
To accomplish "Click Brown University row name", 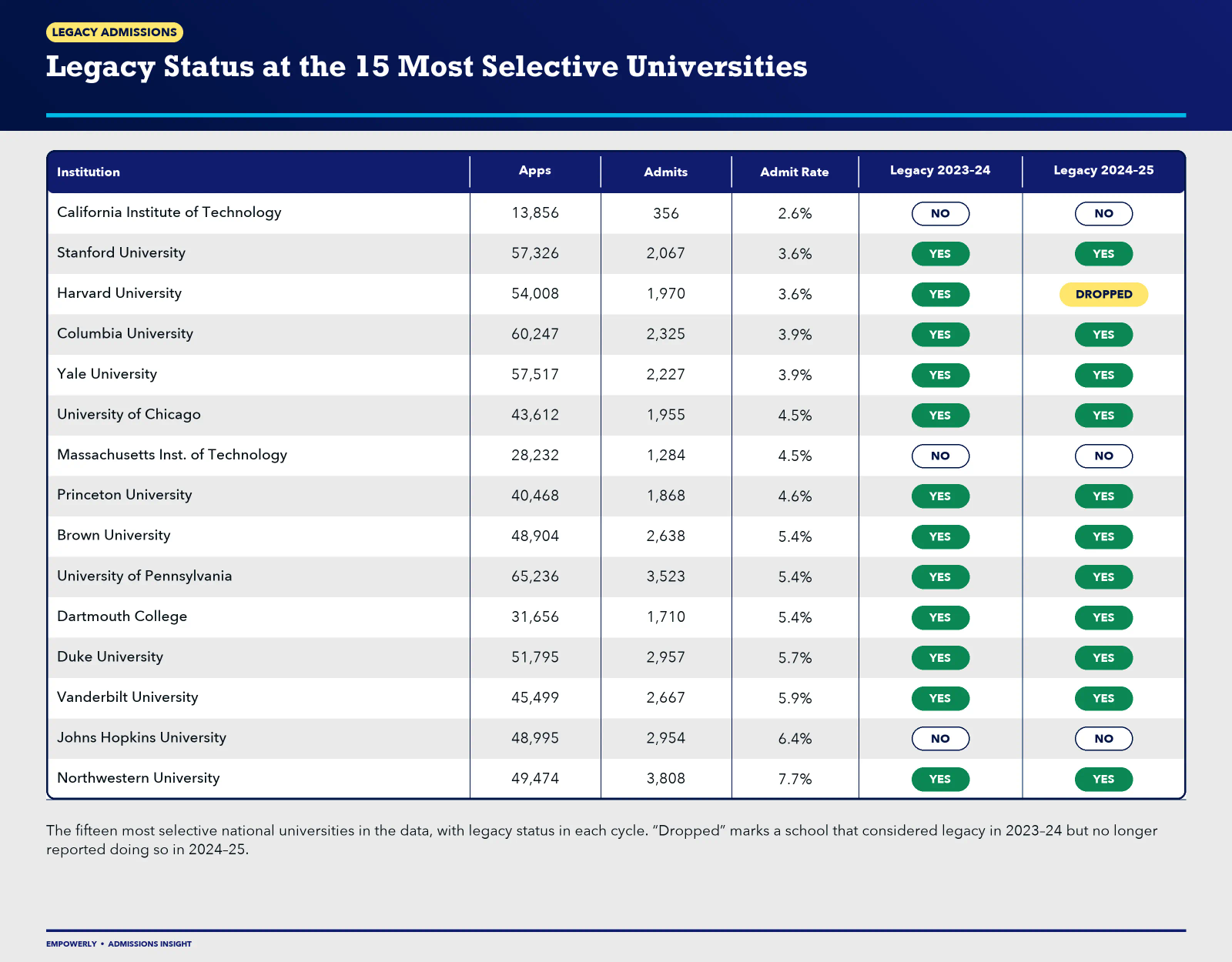I will coord(114,536).
